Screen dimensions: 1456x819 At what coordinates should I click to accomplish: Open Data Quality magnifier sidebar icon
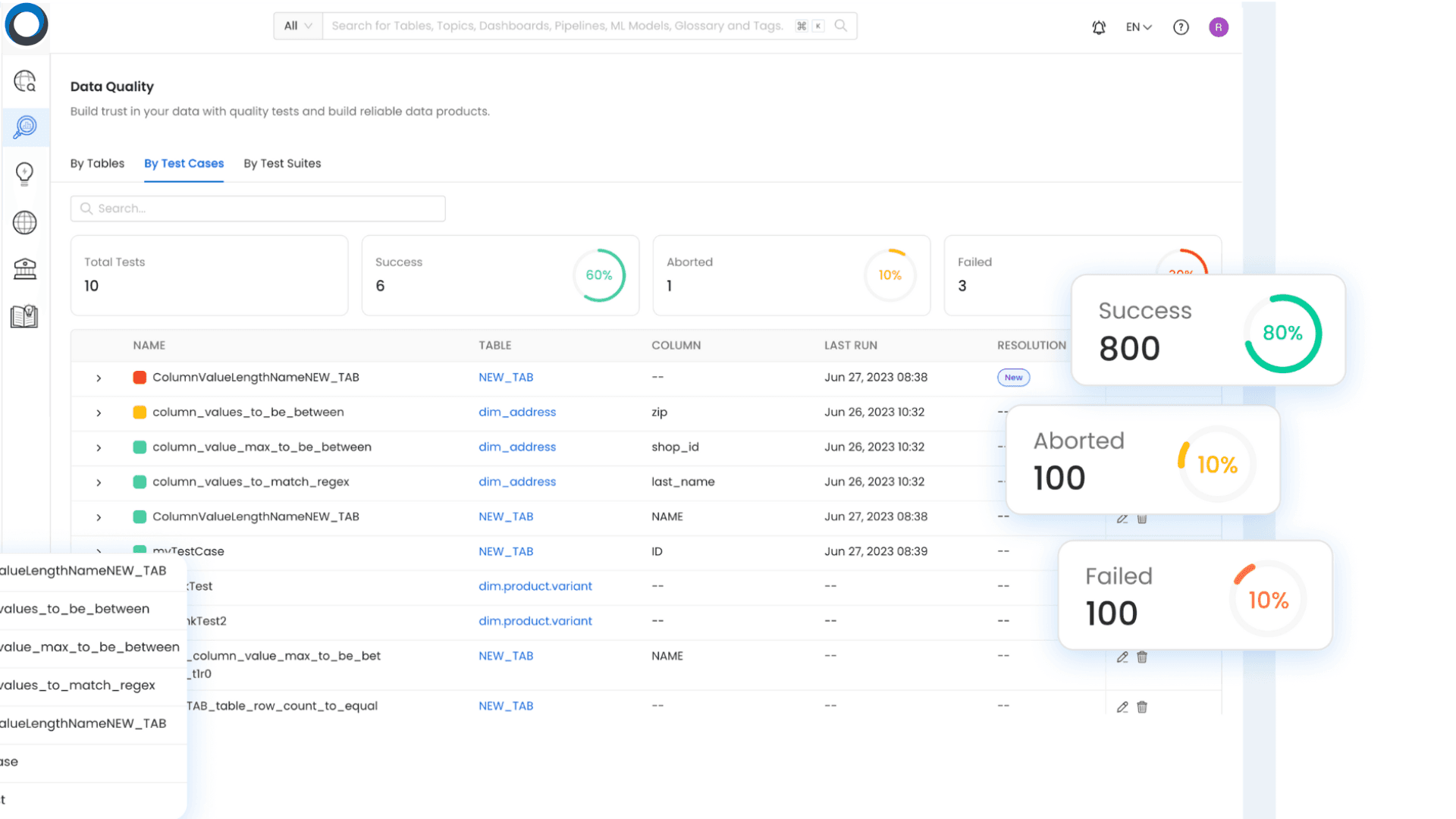pos(25,127)
